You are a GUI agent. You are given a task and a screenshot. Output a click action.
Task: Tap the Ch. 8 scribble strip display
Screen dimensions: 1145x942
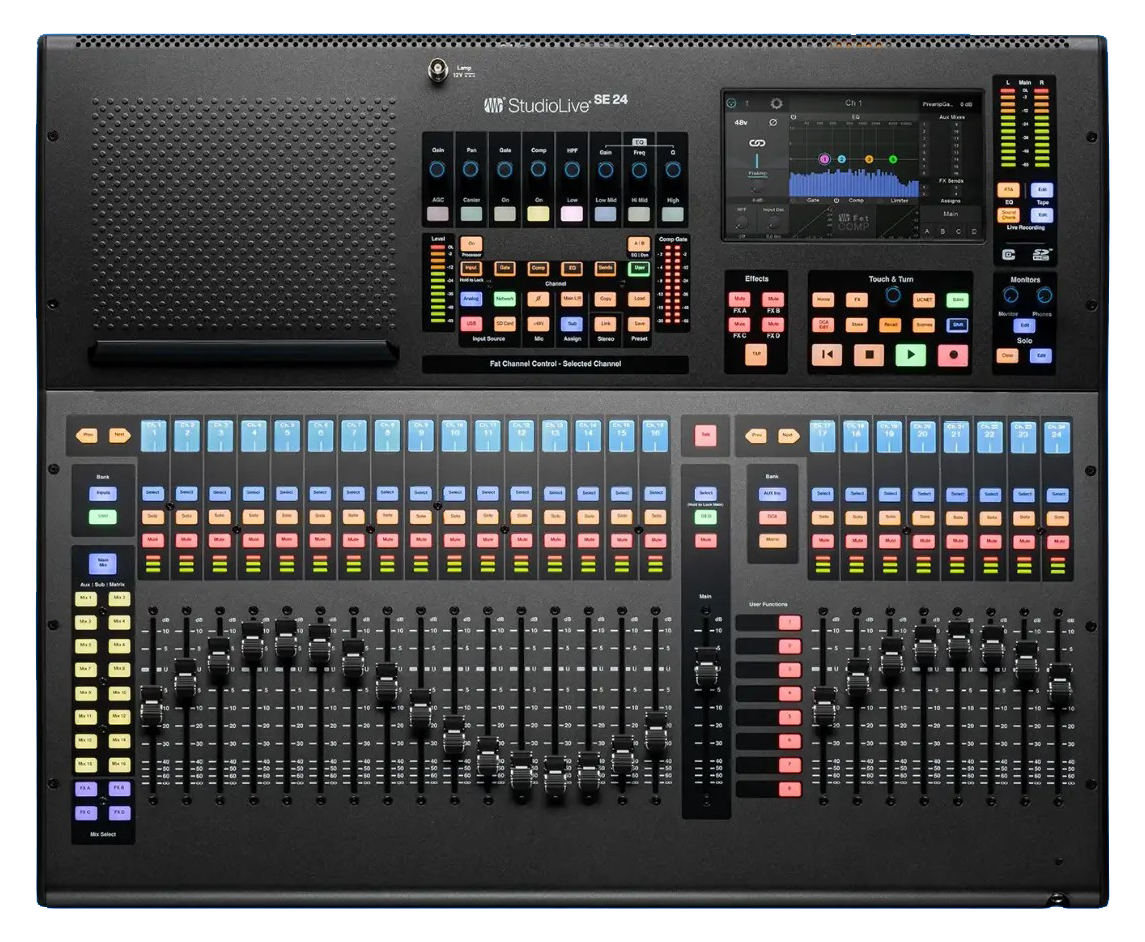tap(388, 436)
